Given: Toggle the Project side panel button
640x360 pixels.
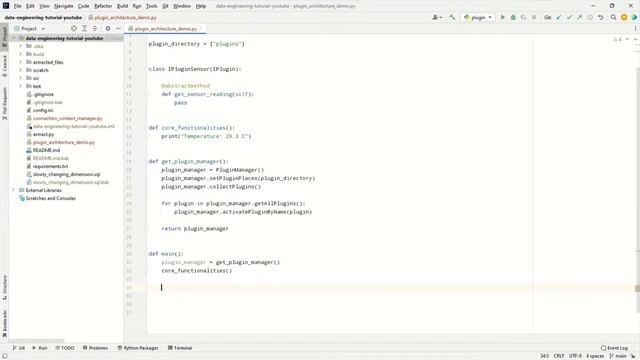Looking at the screenshot, I should point(4,36).
